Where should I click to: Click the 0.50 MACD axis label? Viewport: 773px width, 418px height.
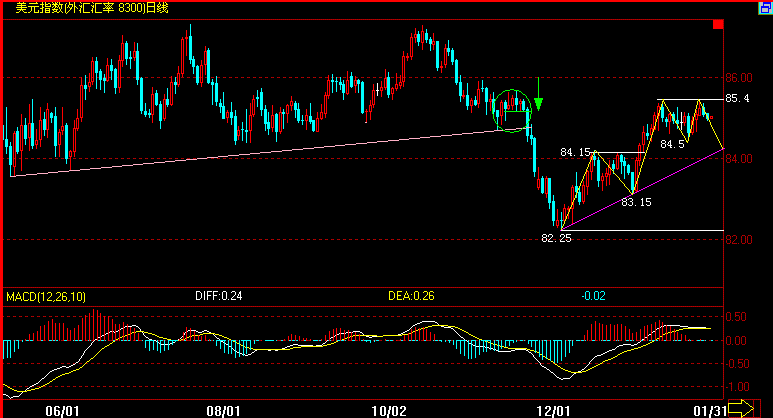click(737, 317)
